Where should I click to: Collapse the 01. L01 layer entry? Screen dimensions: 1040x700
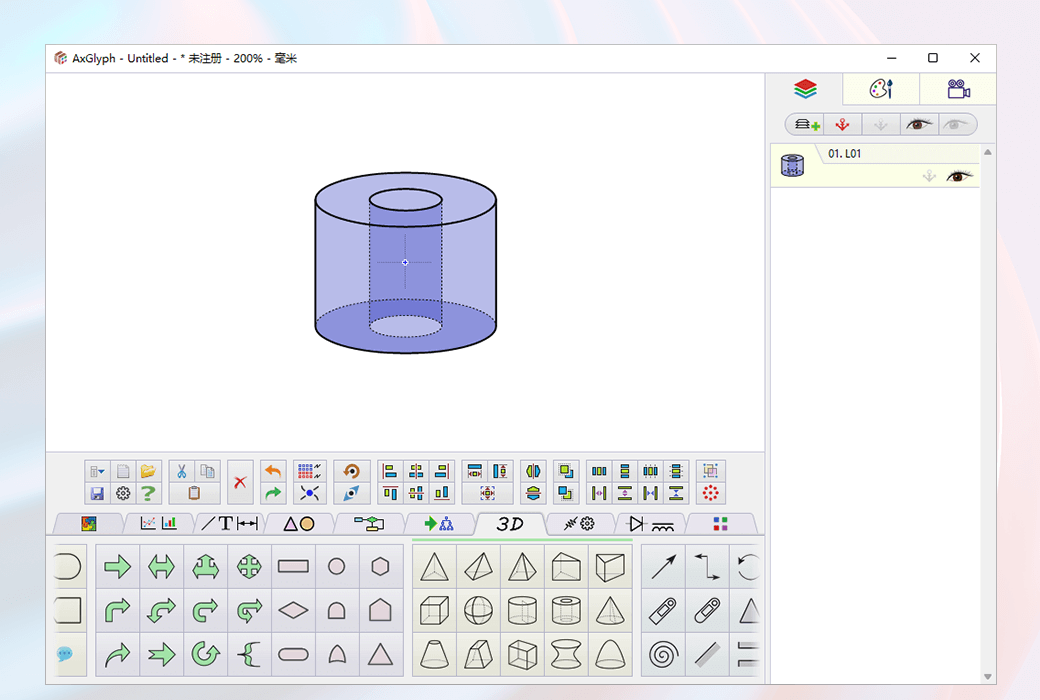pyautogui.click(x=989, y=152)
